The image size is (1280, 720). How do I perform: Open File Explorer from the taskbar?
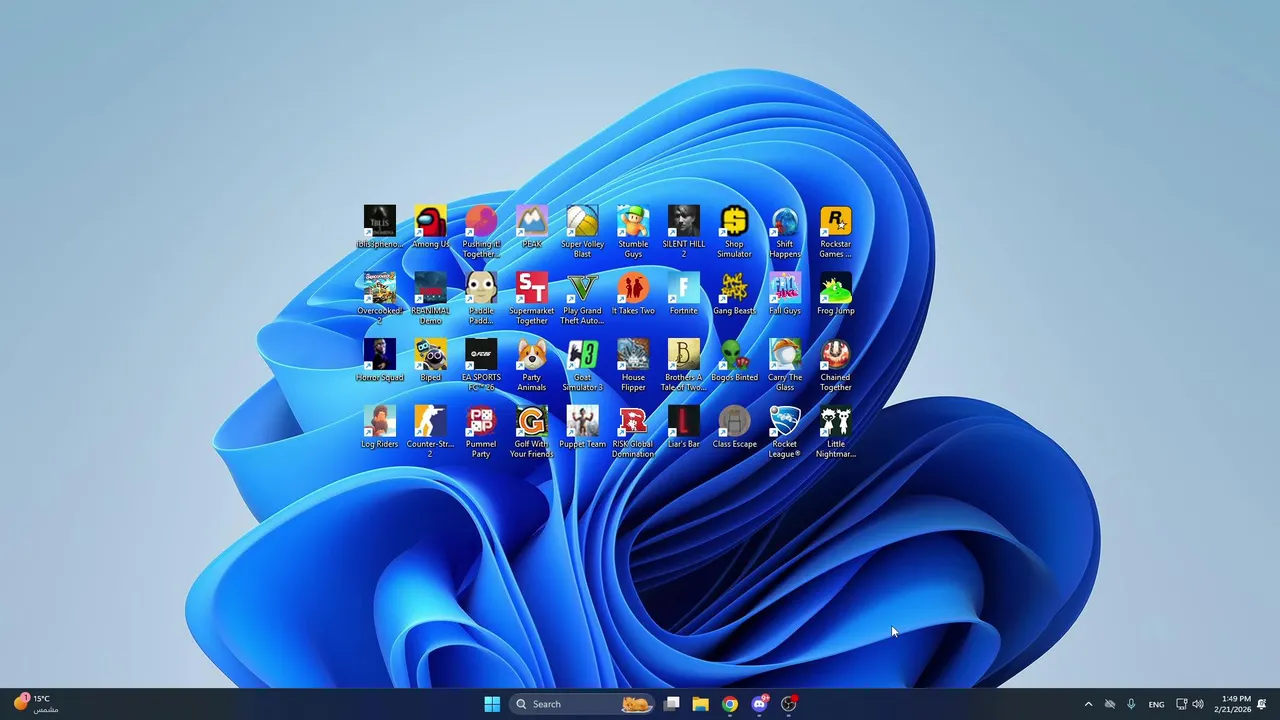click(x=701, y=704)
